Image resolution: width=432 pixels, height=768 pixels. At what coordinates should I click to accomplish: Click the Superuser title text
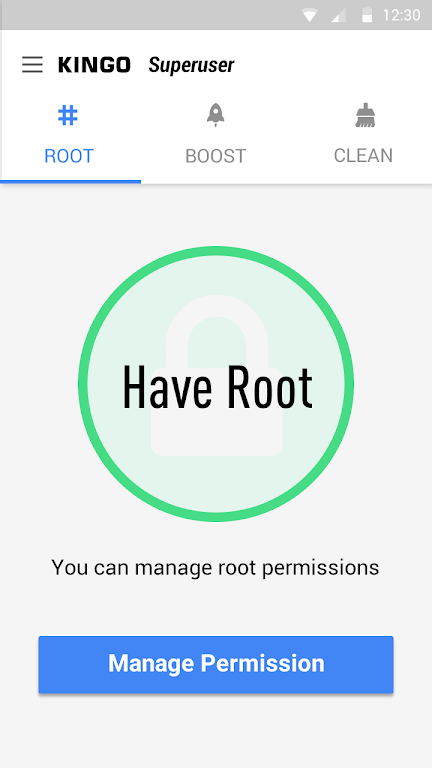[192, 65]
